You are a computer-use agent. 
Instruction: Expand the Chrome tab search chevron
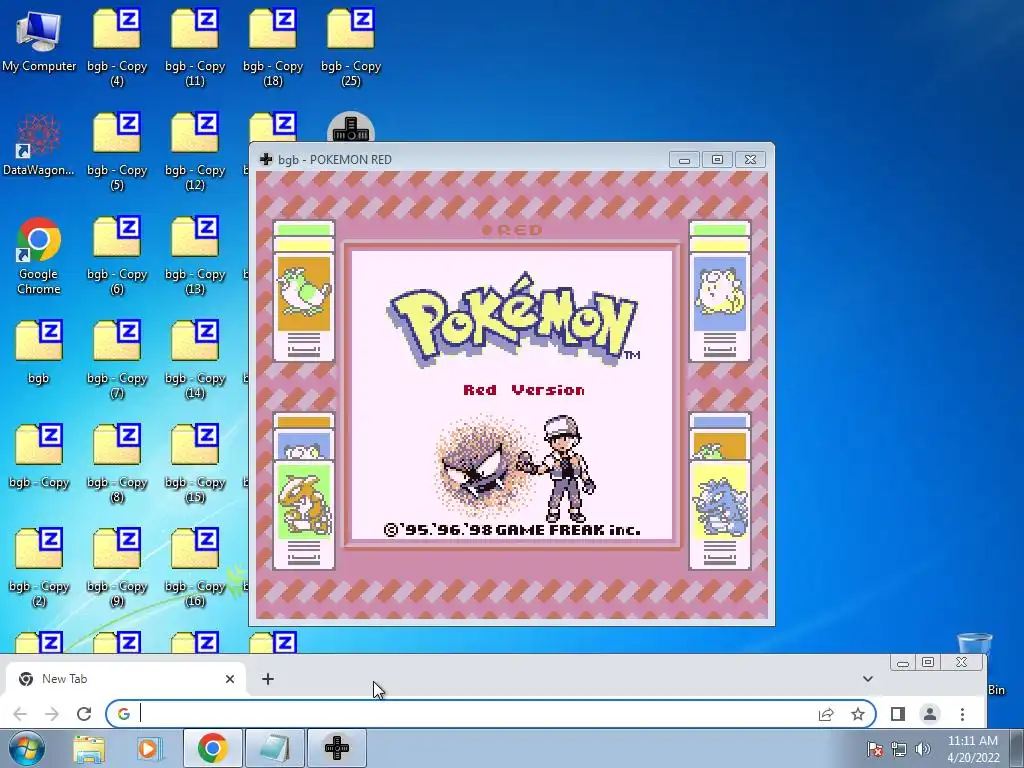click(867, 679)
